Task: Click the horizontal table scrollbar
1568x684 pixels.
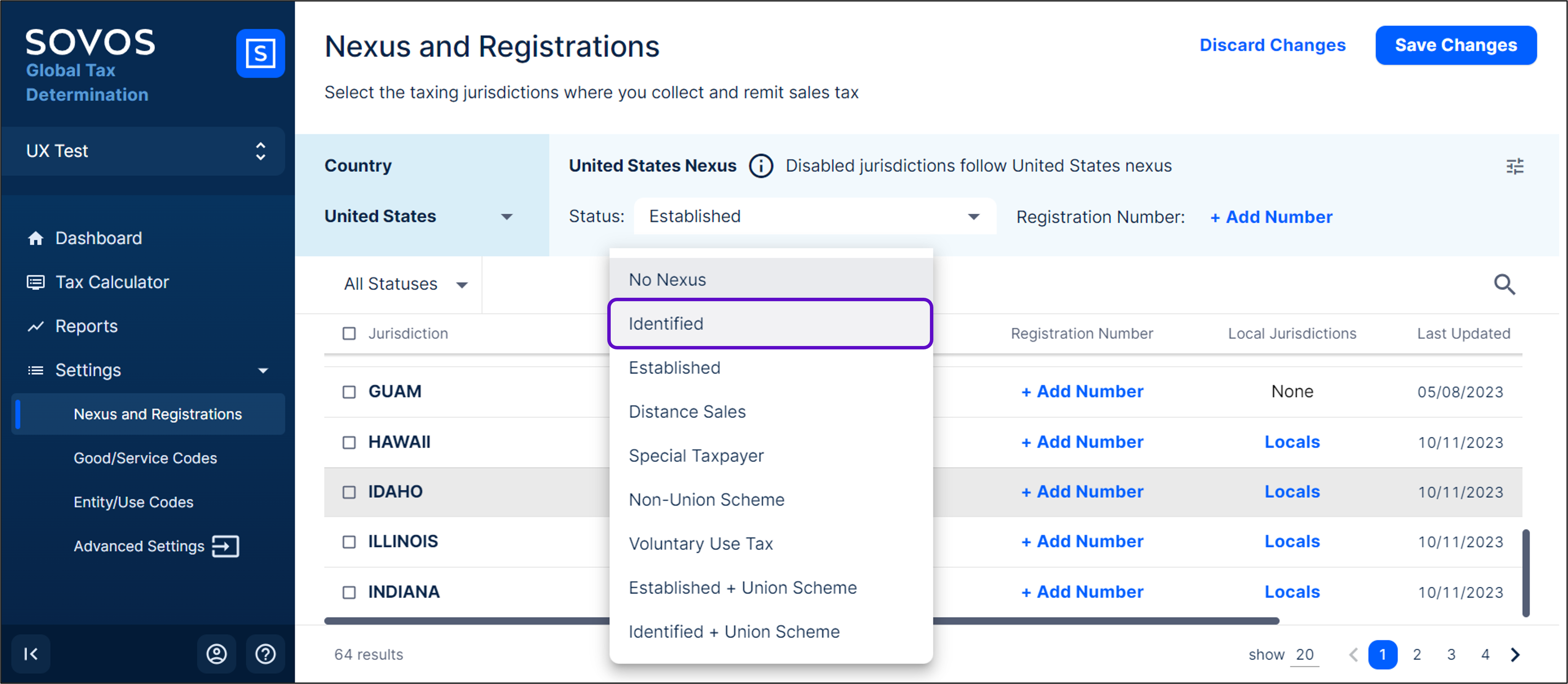Action: [x=801, y=621]
